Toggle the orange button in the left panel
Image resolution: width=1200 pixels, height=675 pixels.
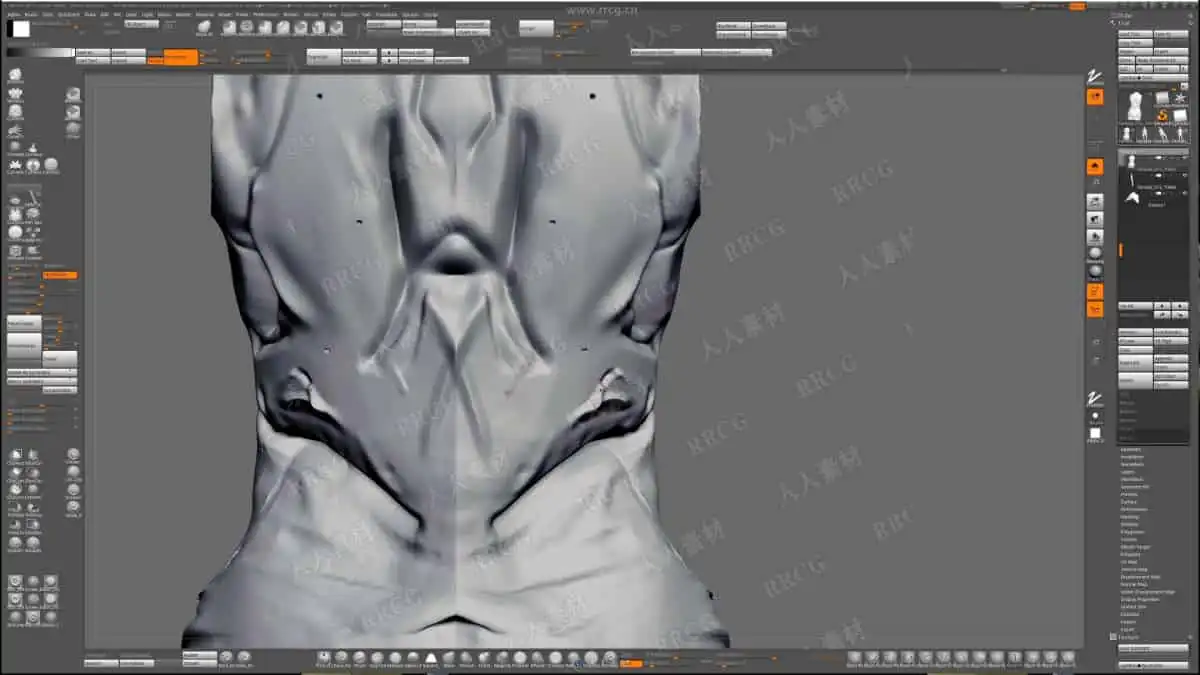60,274
